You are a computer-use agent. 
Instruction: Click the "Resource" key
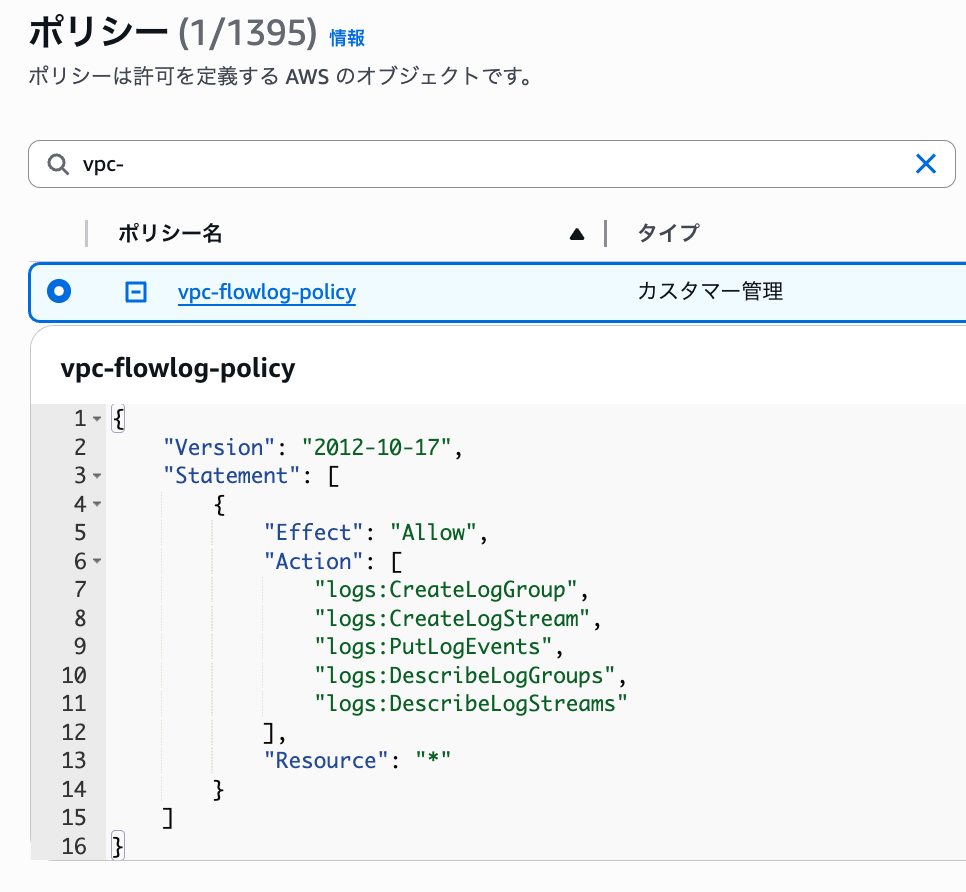326,760
